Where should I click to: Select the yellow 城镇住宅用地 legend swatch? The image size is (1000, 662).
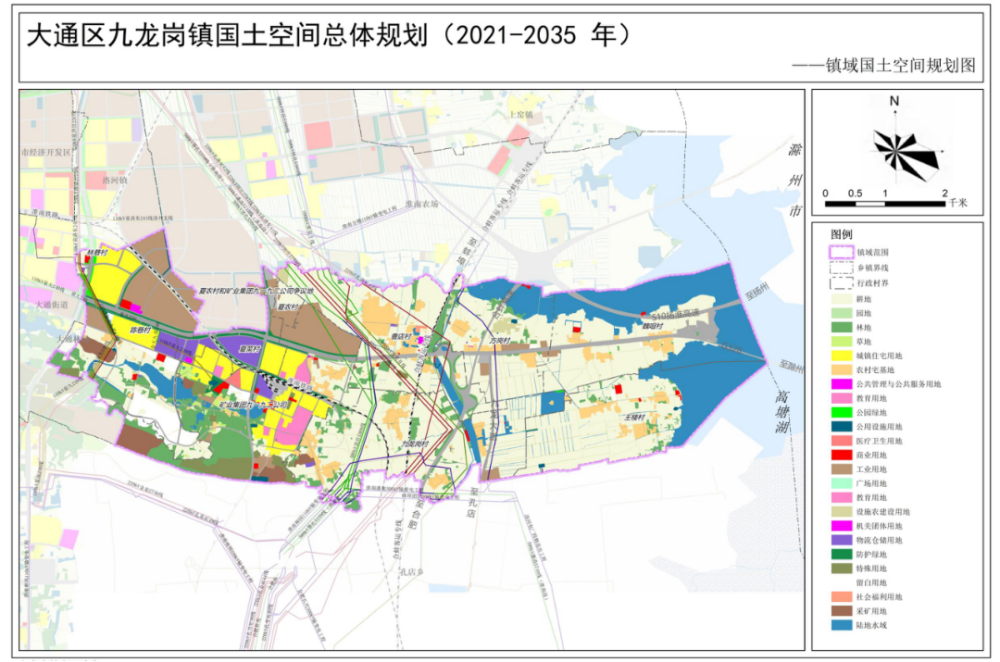tap(838, 355)
